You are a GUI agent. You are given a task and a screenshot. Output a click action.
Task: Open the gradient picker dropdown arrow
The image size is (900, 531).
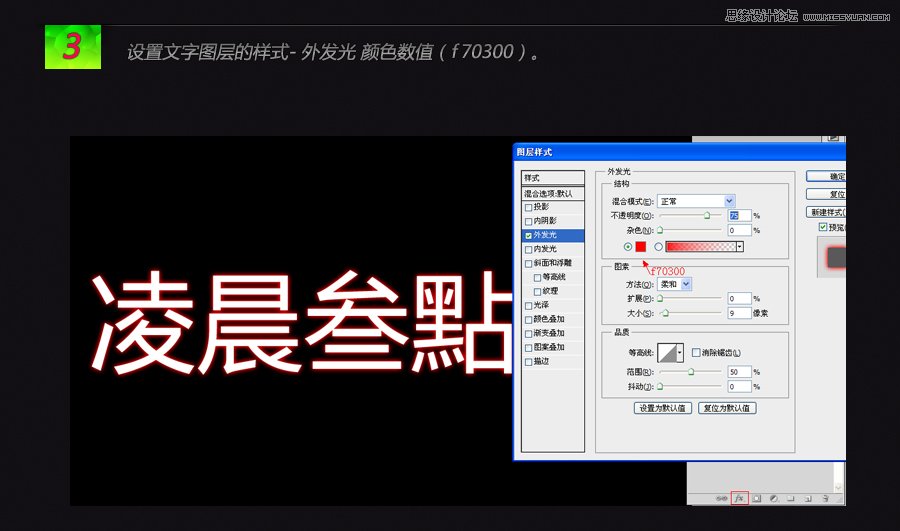740,247
